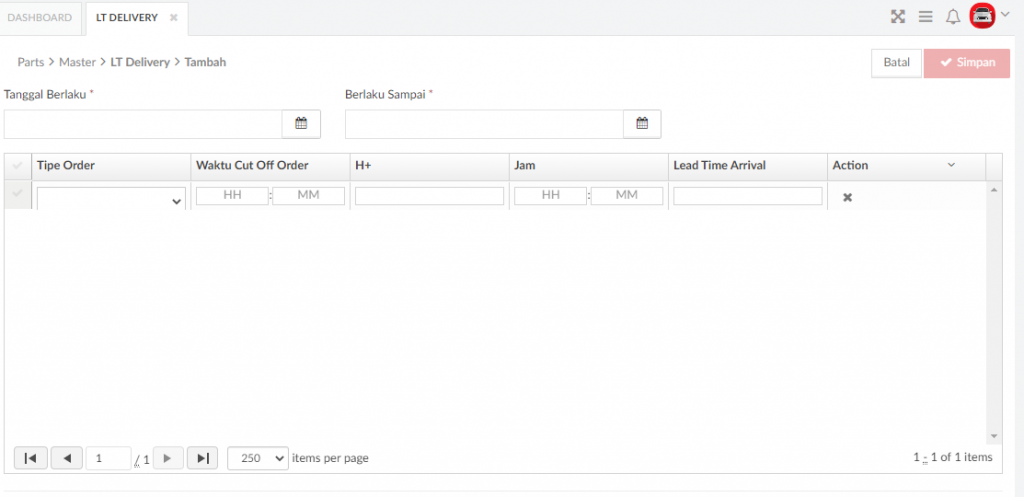The image size is (1024, 497).
Task: Focus the Tanggal Berlaku date field
Action: (x=143, y=124)
